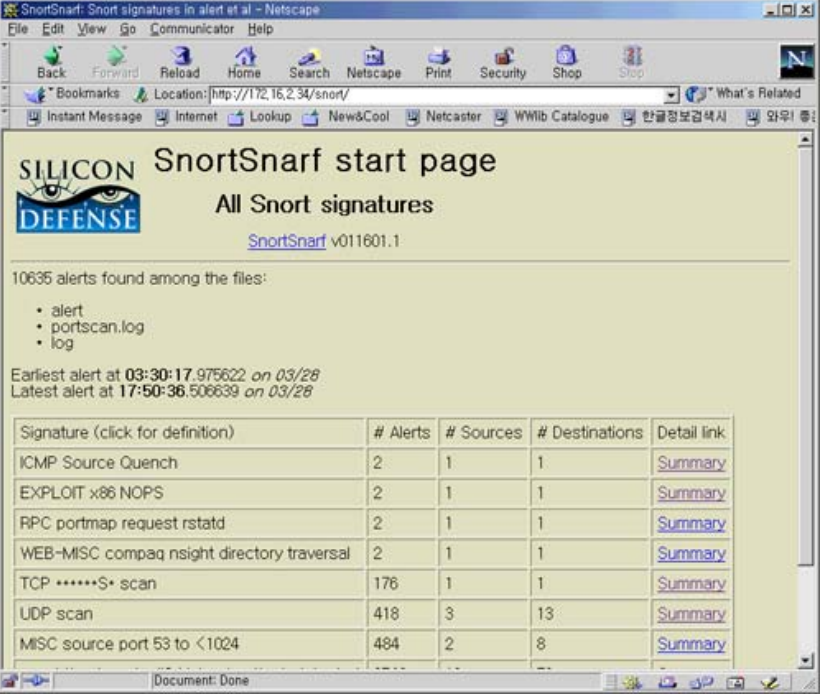
Task: Open the Lookup personal toolbar folder
Action: (x=260, y=117)
